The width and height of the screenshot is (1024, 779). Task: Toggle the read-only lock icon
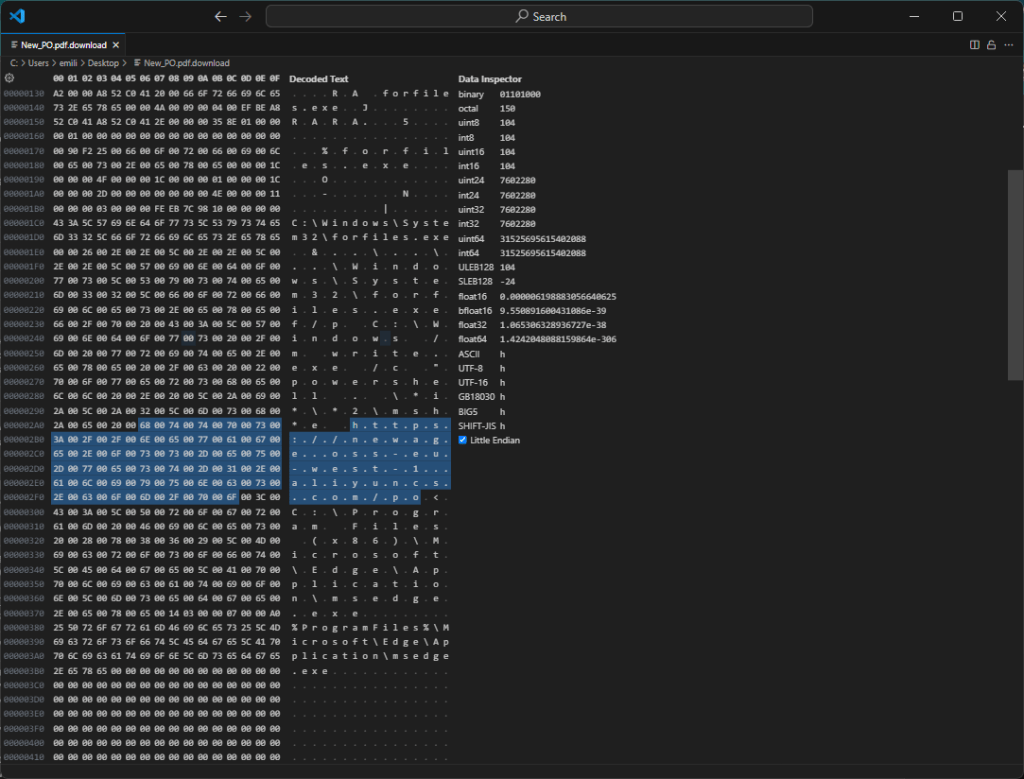[991, 45]
